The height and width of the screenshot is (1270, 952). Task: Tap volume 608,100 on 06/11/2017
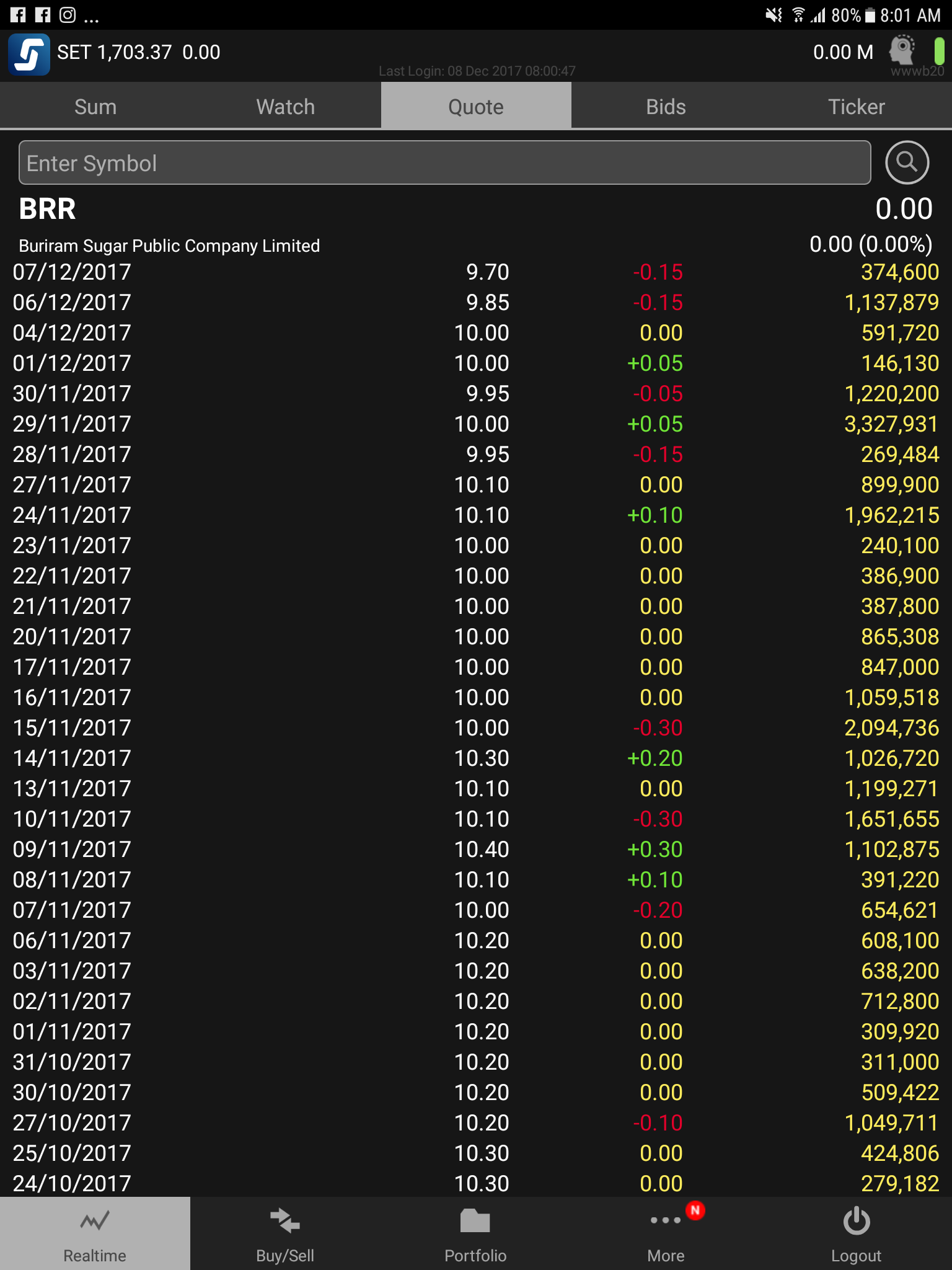pyautogui.click(x=900, y=940)
